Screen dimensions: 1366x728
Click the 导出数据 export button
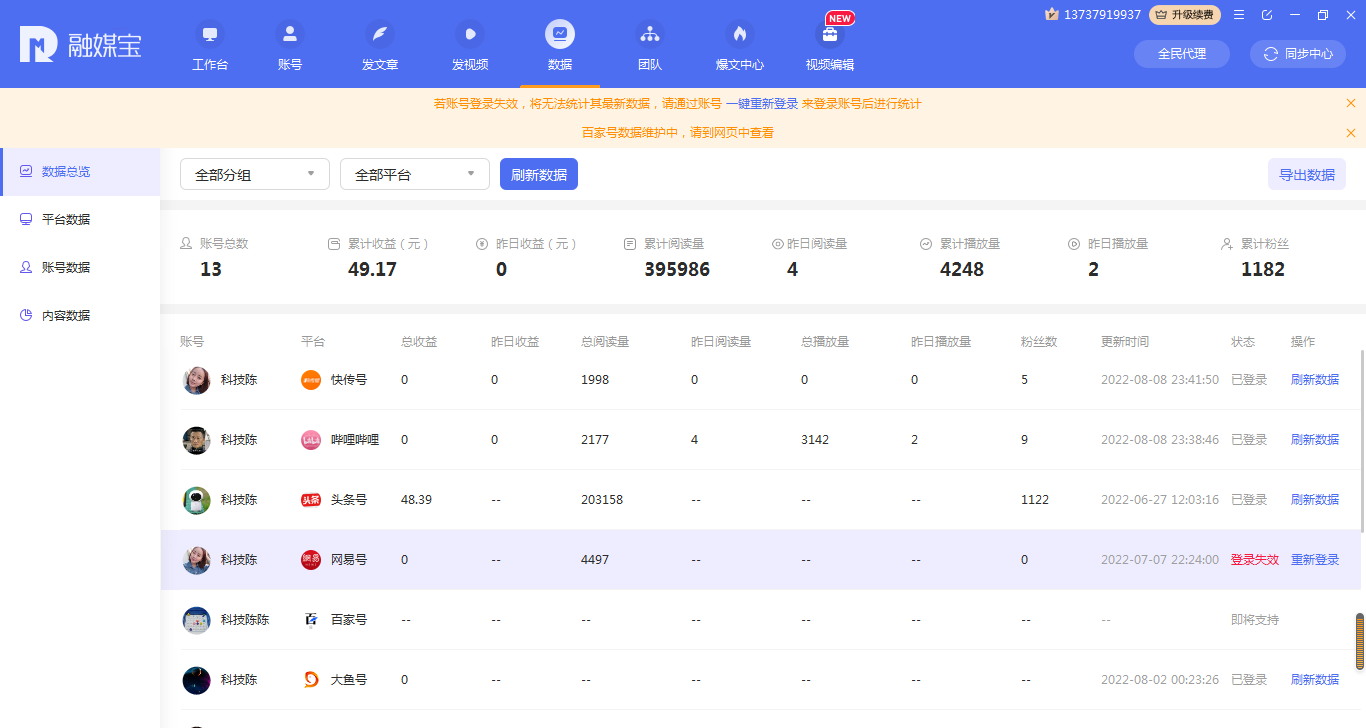pos(1307,174)
